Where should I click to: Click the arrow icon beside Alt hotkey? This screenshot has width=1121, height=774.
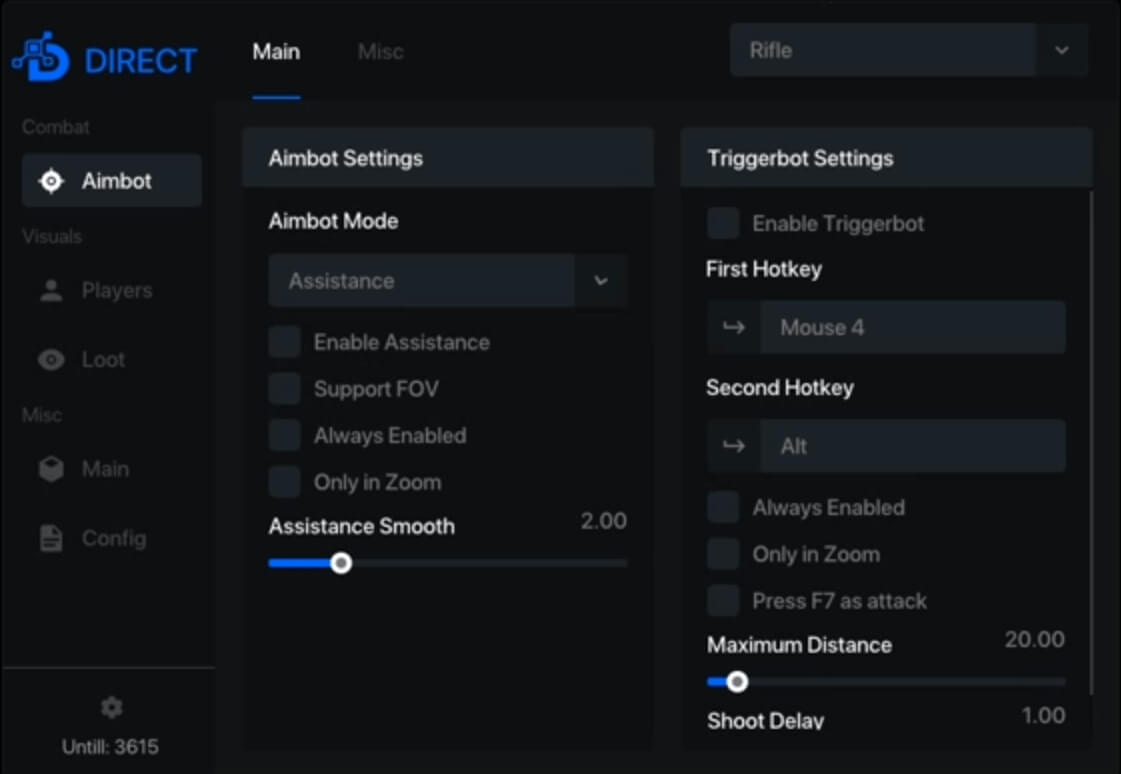(x=734, y=446)
